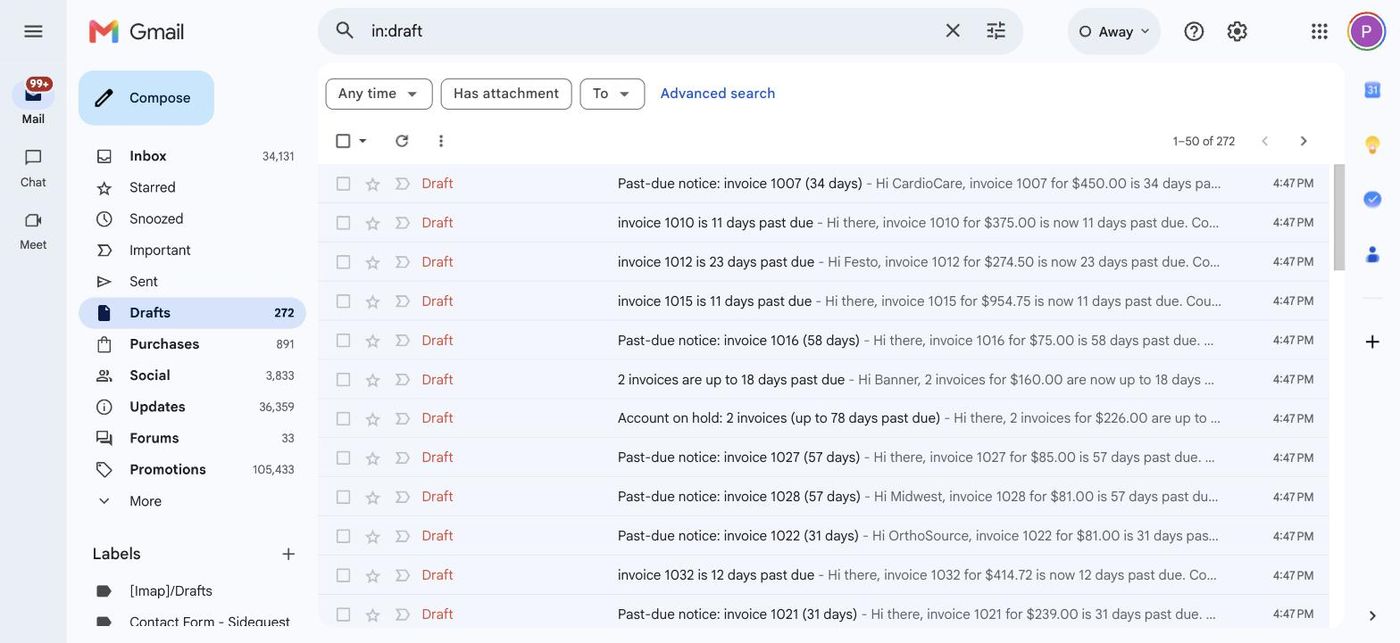Open the Drafts folder
Viewport: 1400px width, 643px height.
coord(192,313)
